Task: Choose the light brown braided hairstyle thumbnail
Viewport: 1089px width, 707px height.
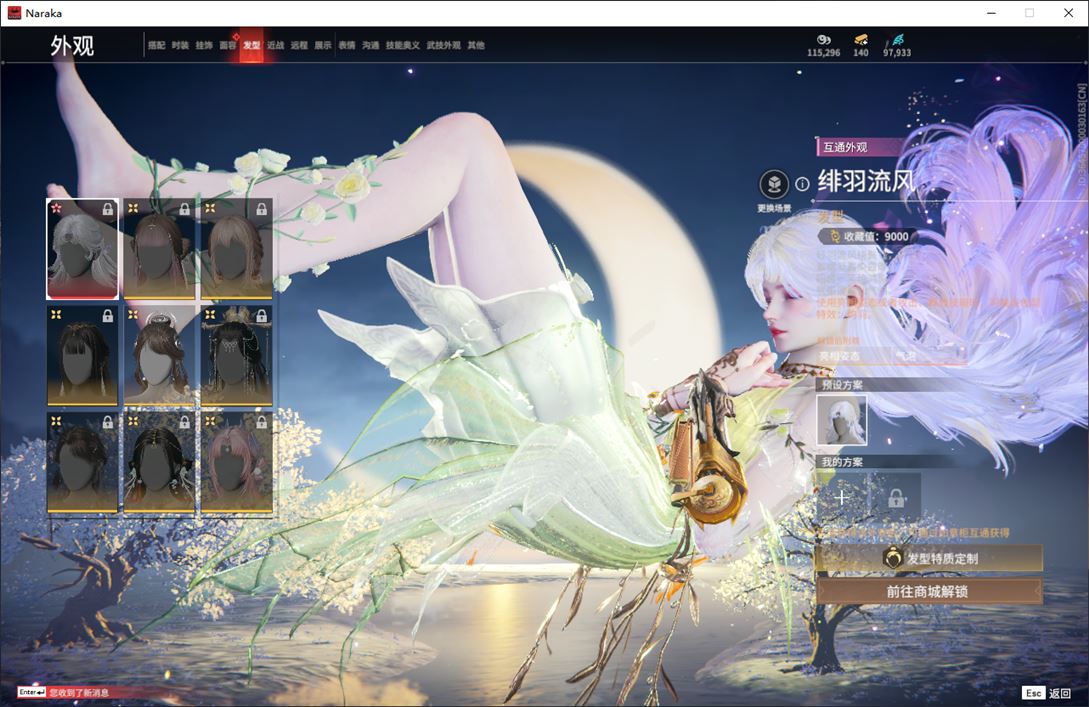Action: (x=236, y=249)
